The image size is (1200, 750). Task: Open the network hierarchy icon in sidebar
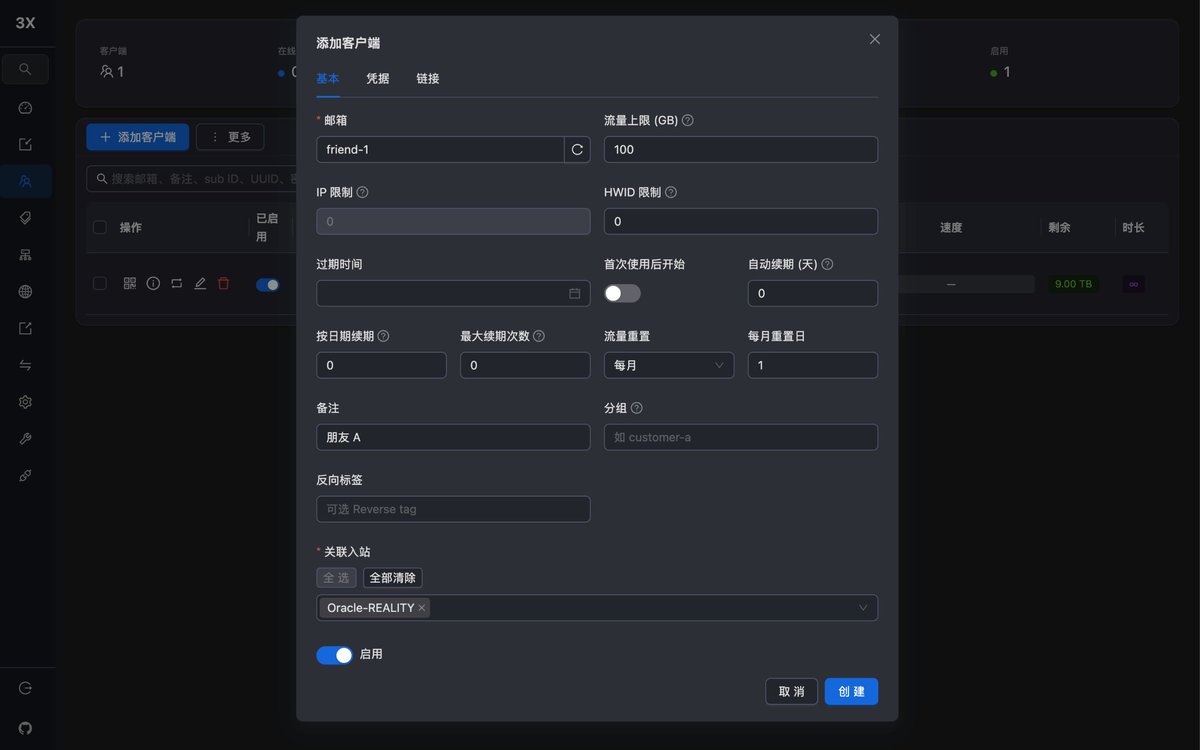[x=25, y=255]
